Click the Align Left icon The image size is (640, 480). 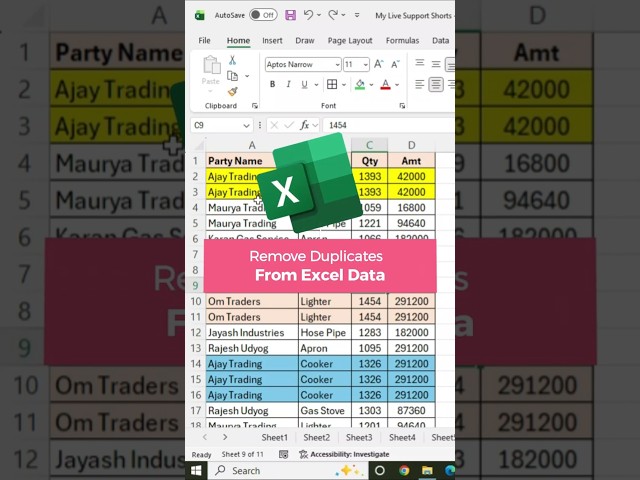click(420, 84)
